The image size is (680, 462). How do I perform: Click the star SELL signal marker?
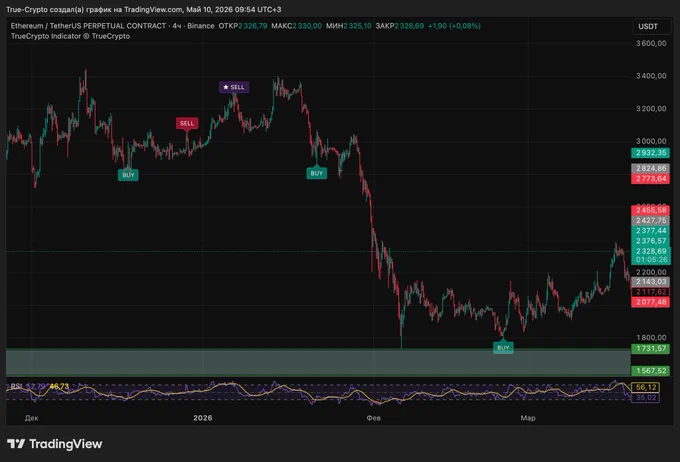coord(234,87)
